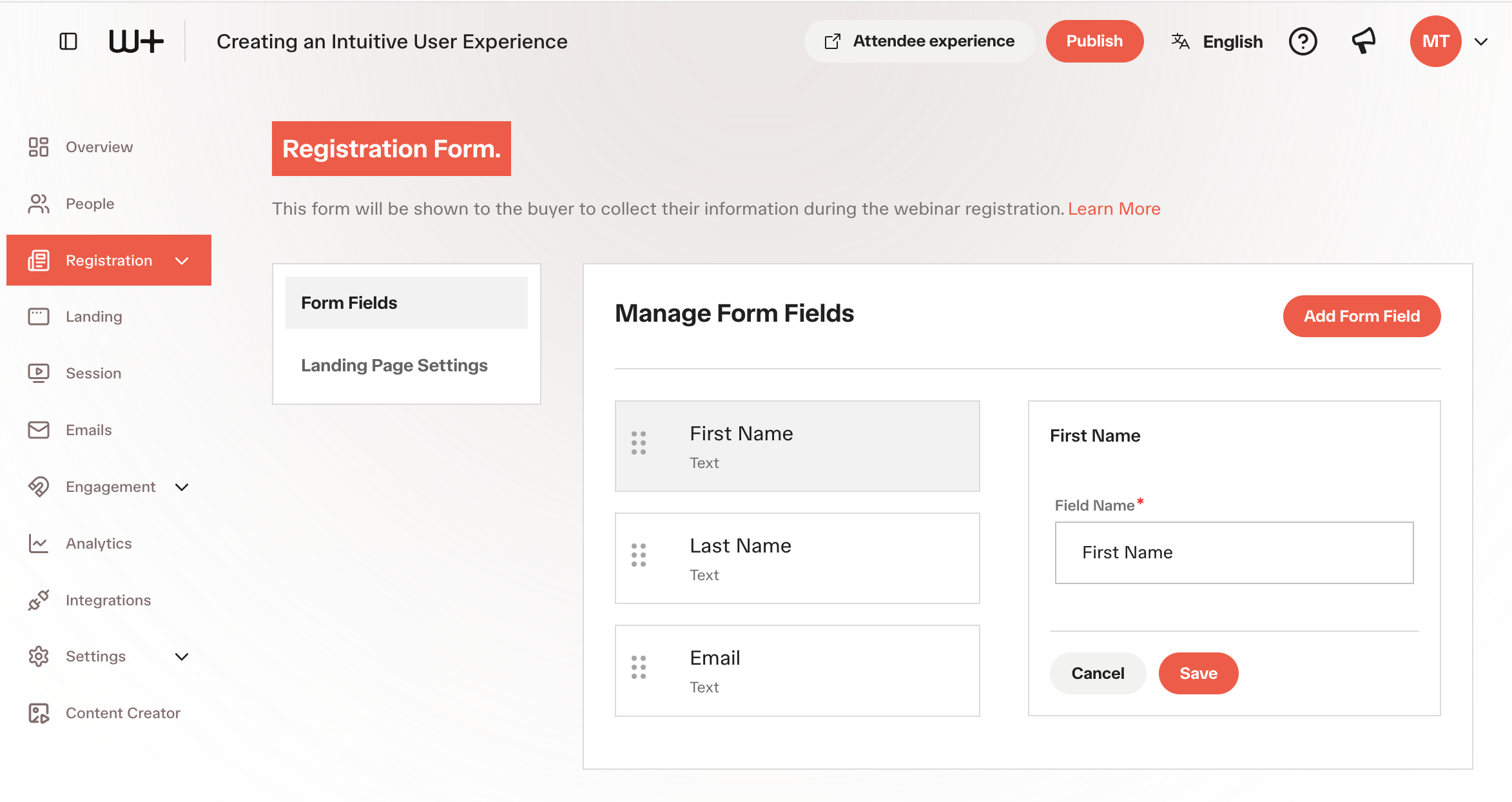Select the Form Fields tab

point(407,303)
